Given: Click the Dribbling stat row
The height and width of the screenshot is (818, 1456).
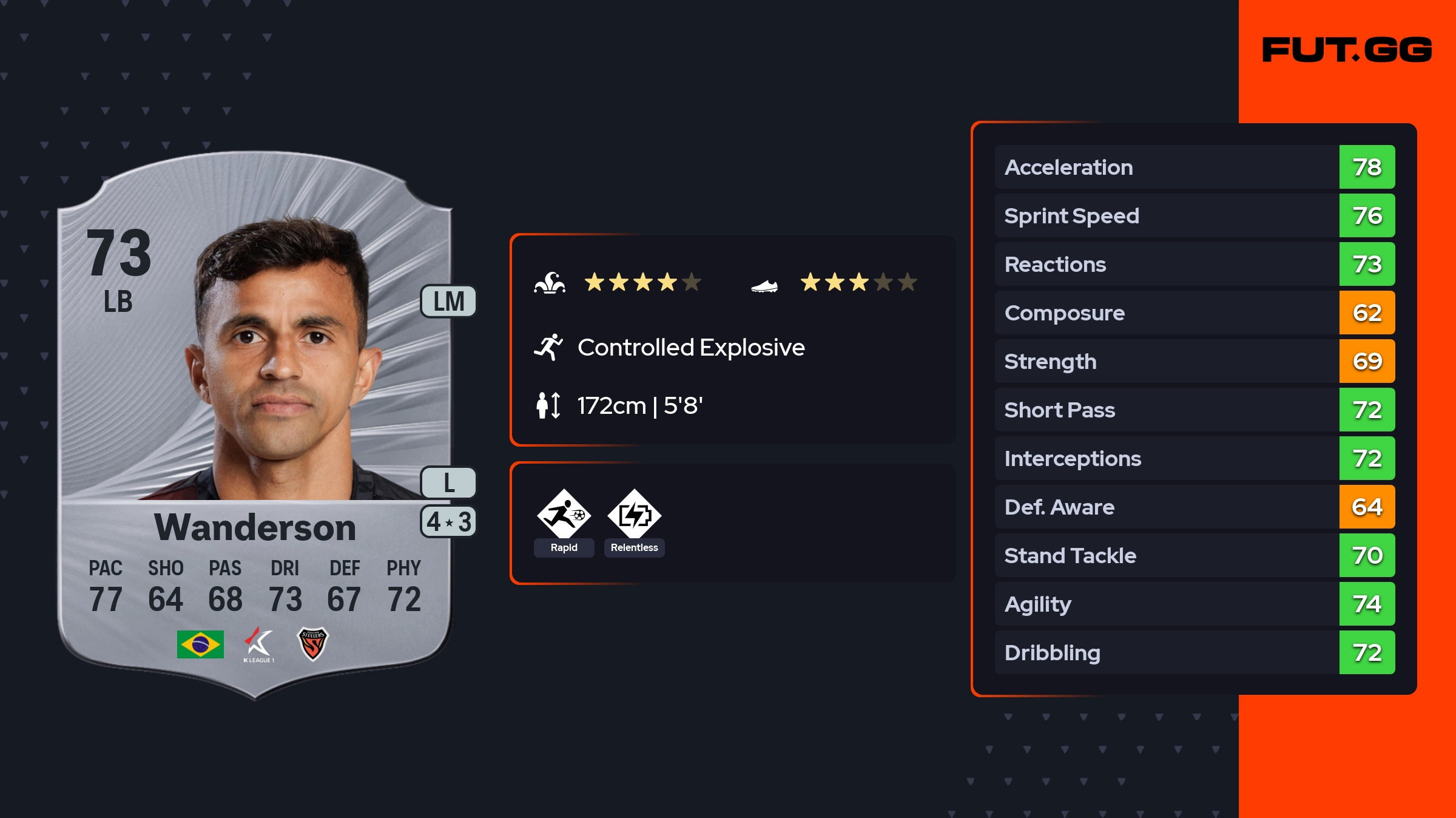Looking at the screenshot, I should (x=1166, y=653).
